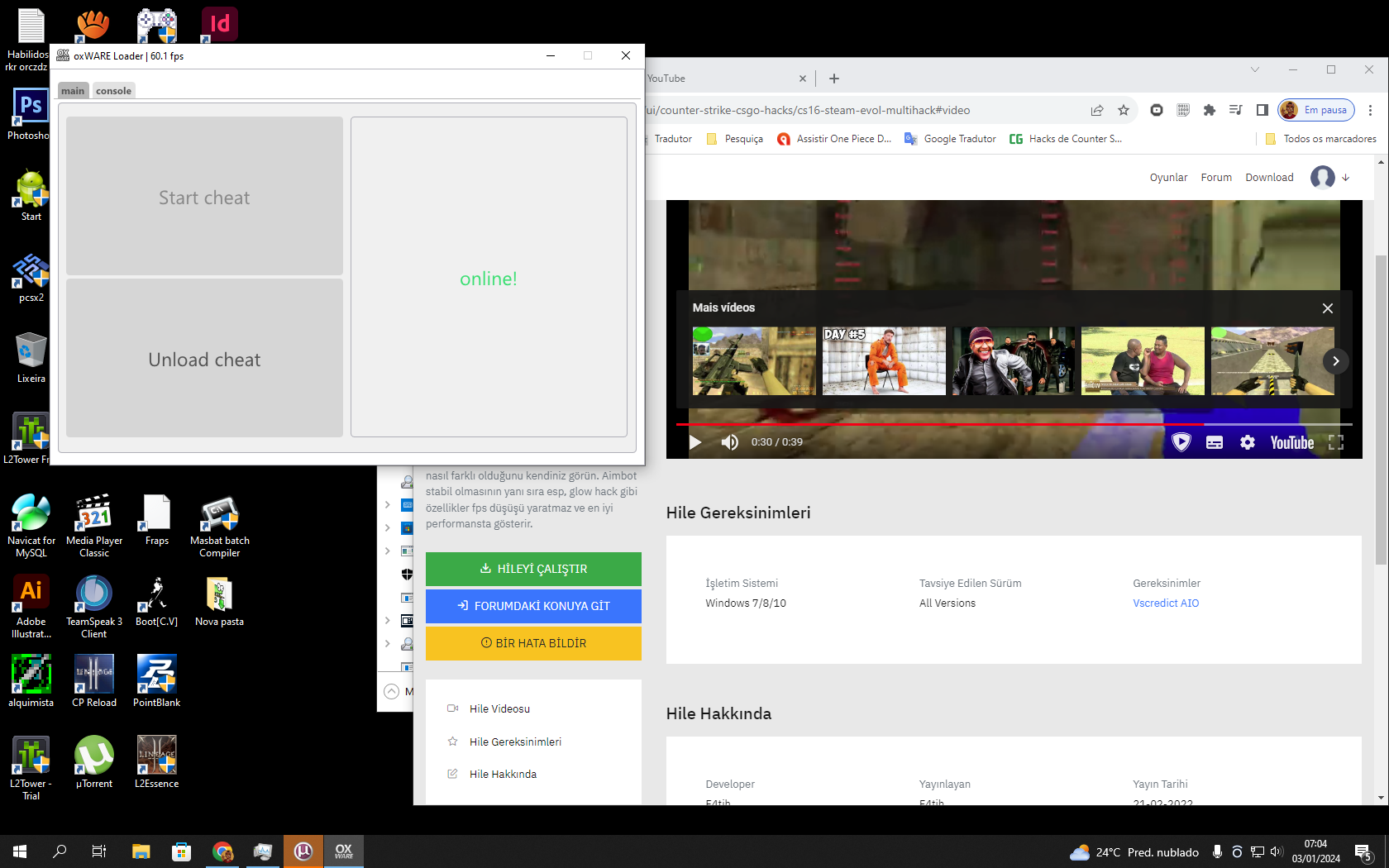Click BİR HATA BİLDİR yellow button

[533, 643]
